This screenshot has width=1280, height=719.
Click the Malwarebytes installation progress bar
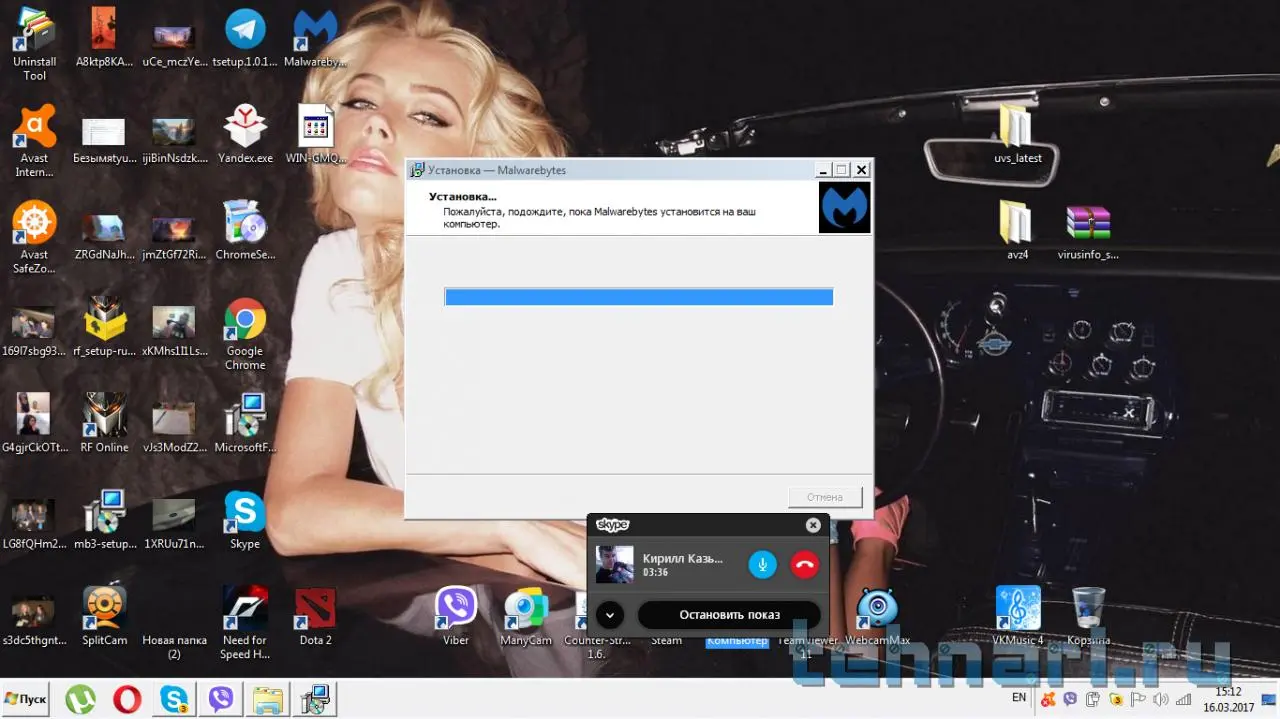638,297
